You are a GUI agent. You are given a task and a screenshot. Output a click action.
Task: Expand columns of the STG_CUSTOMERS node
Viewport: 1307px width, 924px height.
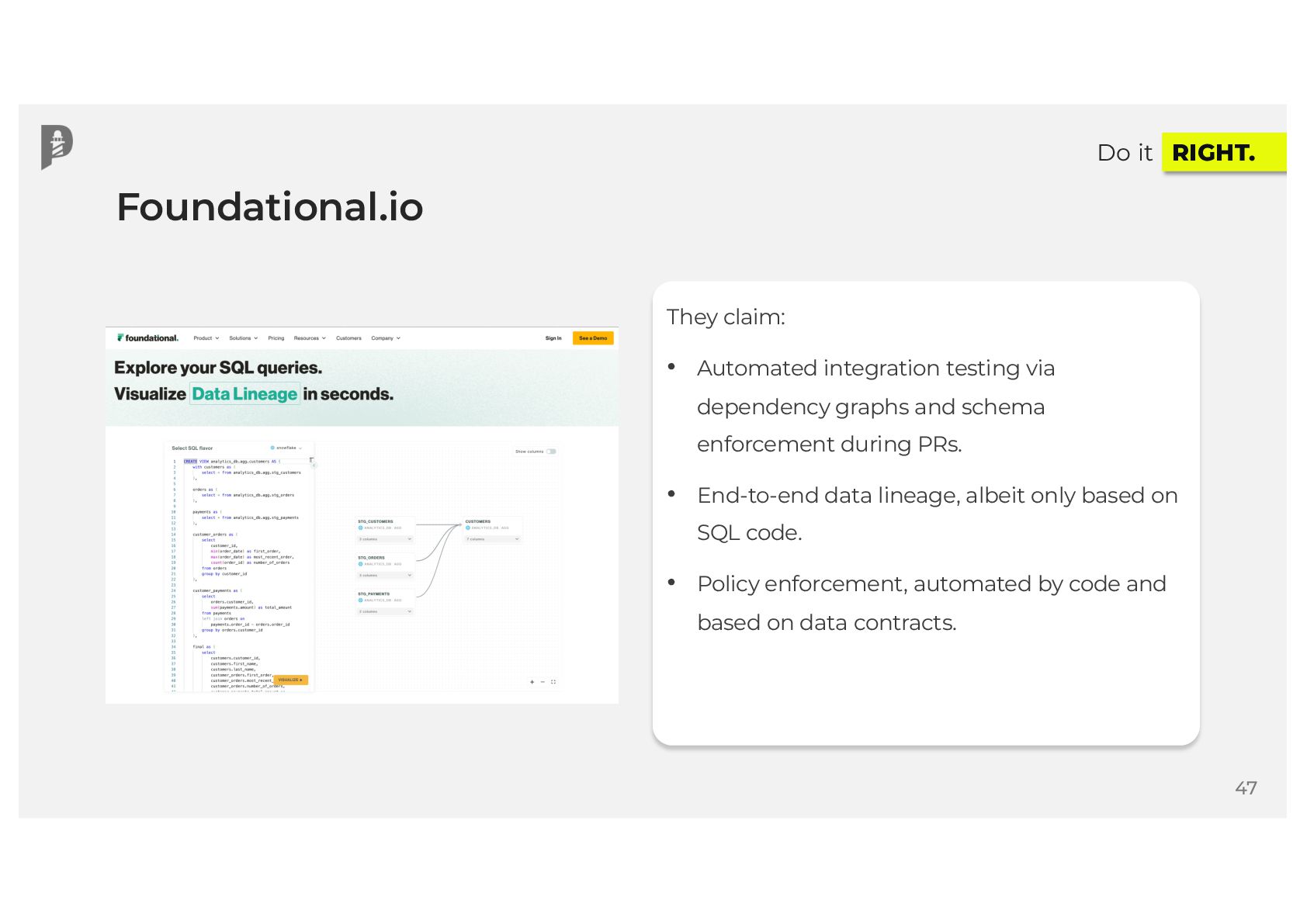pos(385,539)
